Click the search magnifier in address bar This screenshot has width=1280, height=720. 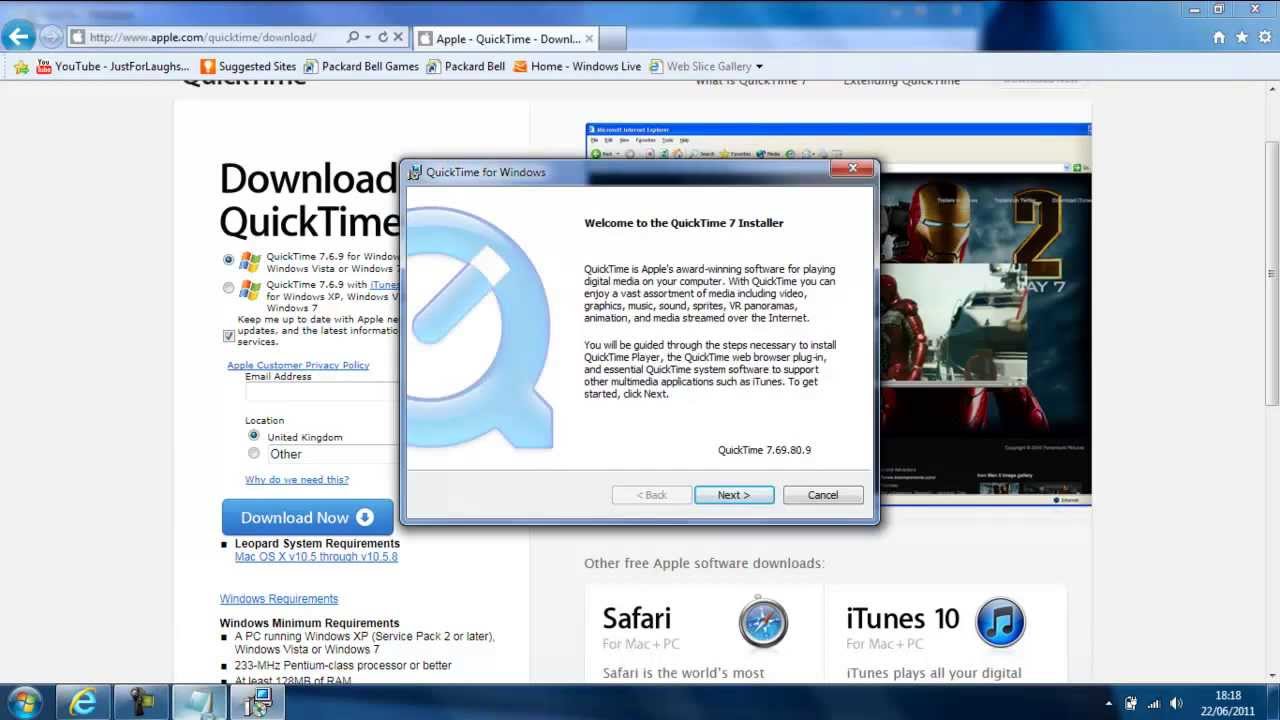[x=352, y=38]
